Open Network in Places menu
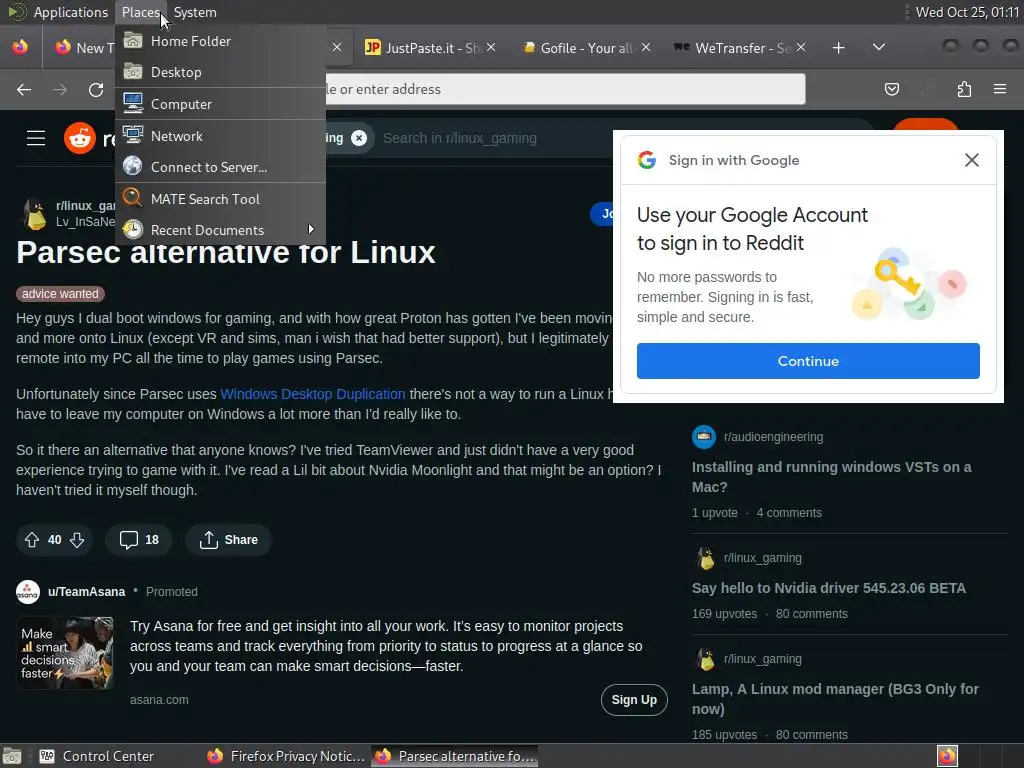The width and height of the screenshot is (1024, 768). [x=221, y=136]
